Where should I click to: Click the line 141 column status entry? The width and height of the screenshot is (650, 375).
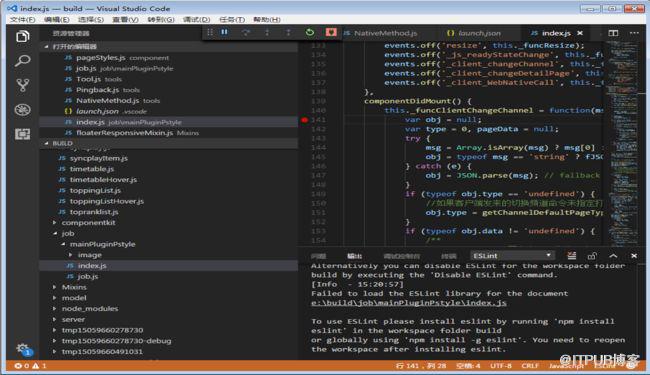421,366
